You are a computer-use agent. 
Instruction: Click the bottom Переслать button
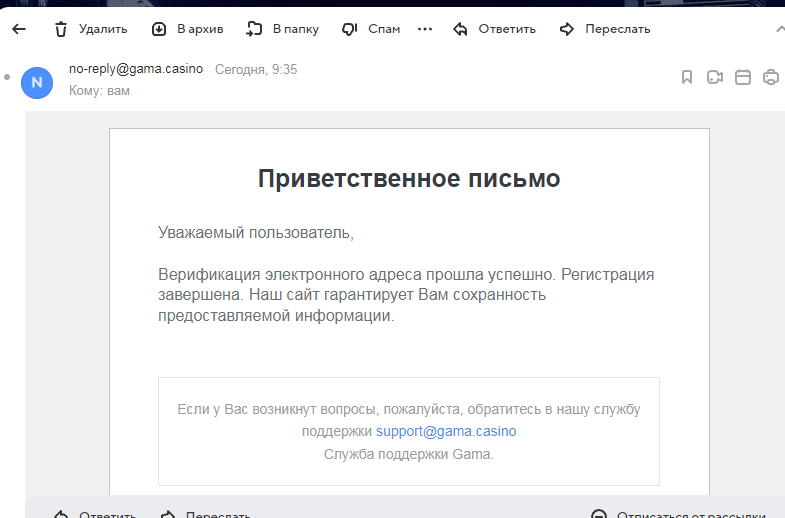(x=206, y=514)
